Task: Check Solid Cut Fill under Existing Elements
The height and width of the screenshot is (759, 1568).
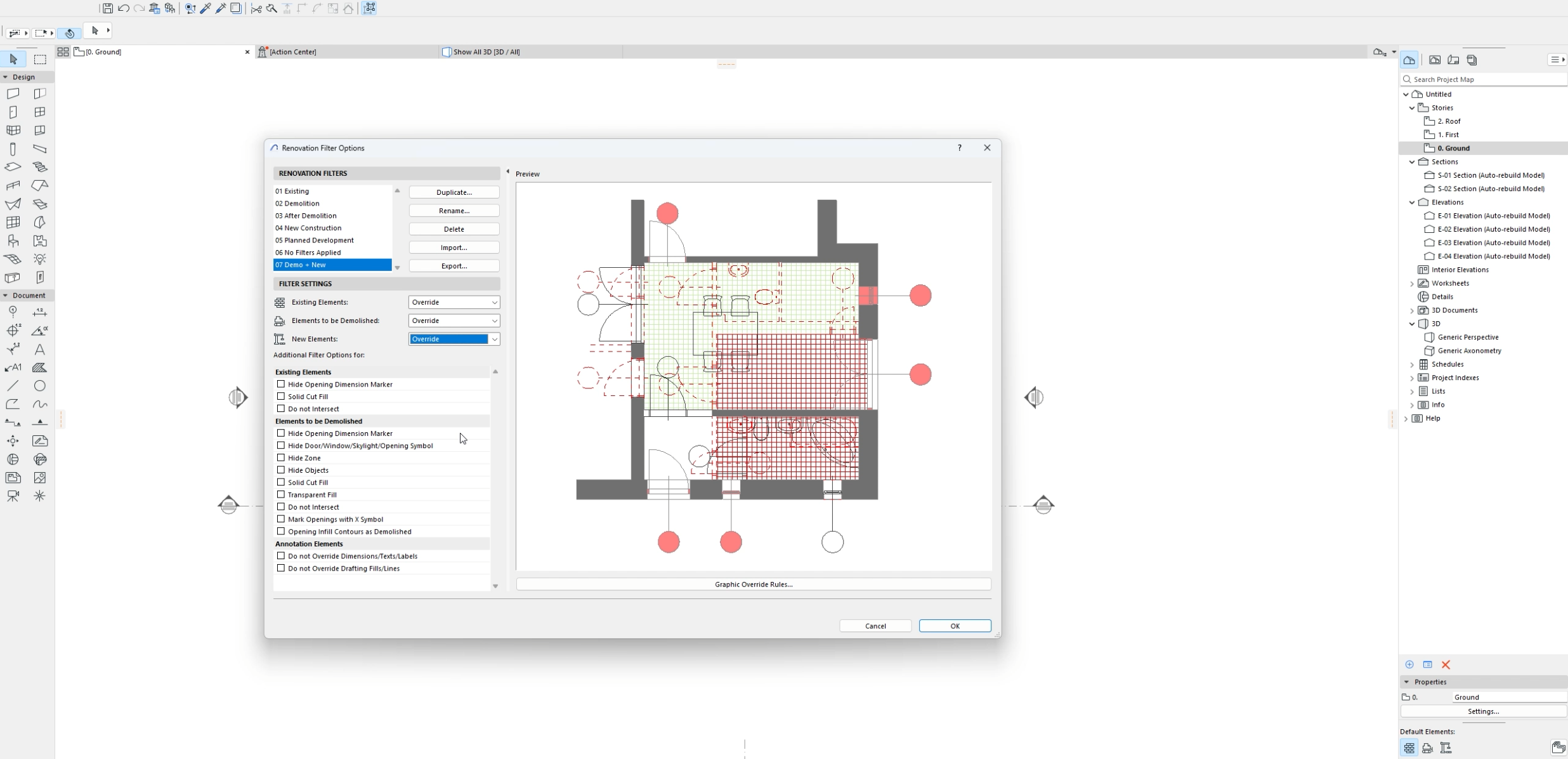Action: (x=281, y=396)
